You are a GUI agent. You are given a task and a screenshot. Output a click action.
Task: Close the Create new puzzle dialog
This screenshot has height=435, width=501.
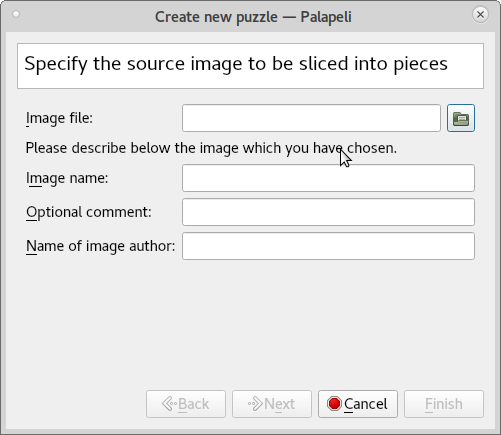click(480, 15)
